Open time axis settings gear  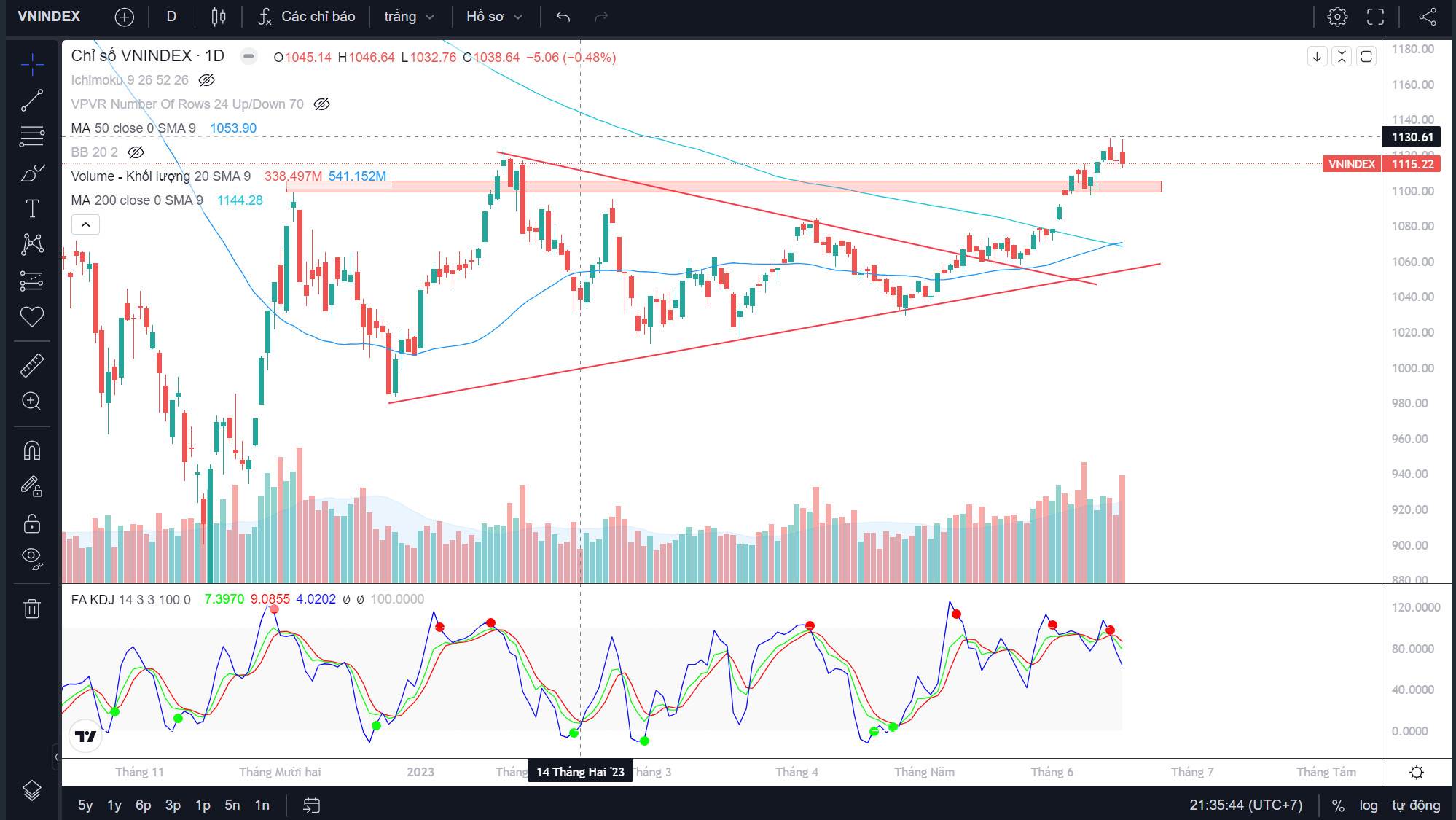[x=1417, y=772]
